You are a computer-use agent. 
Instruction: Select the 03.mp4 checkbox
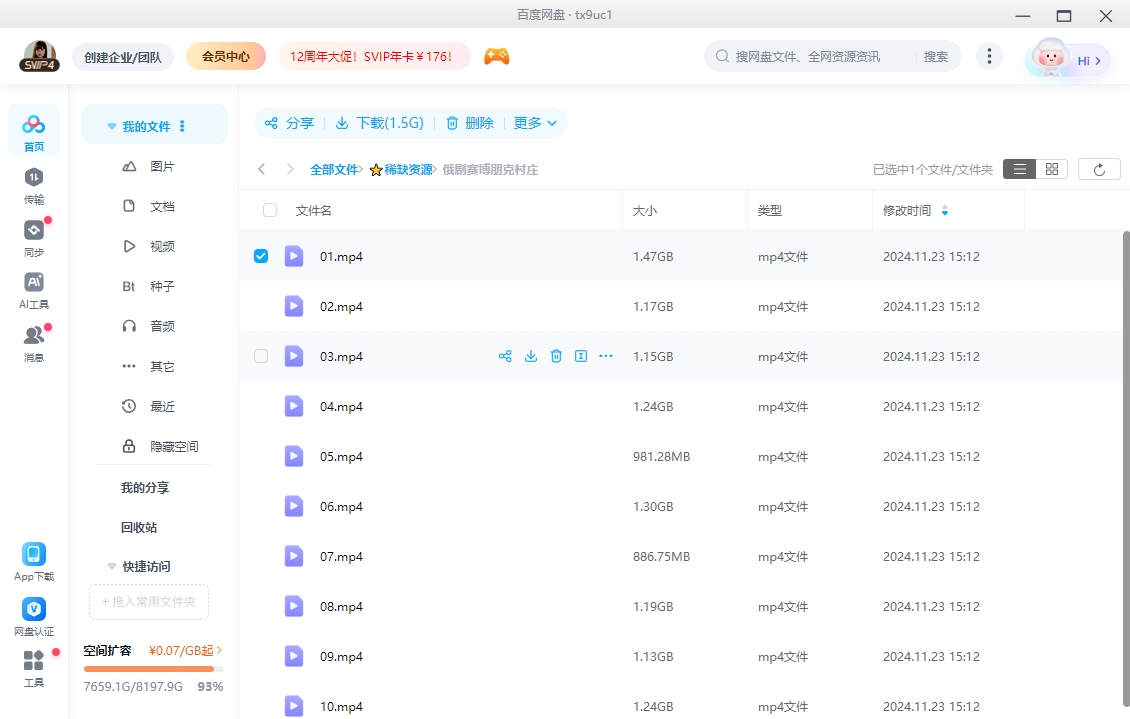[x=261, y=356]
